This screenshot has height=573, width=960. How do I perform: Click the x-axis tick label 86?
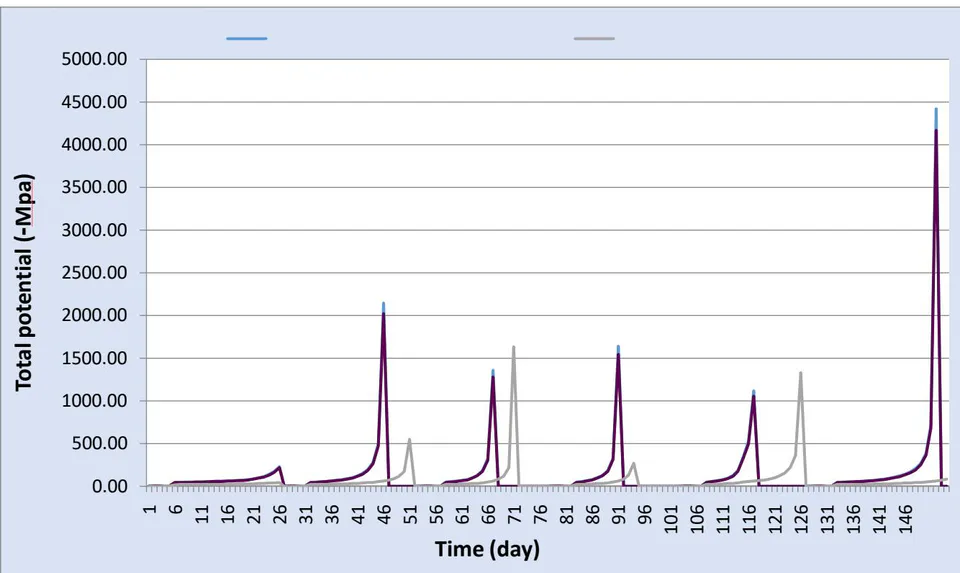[593, 514]
